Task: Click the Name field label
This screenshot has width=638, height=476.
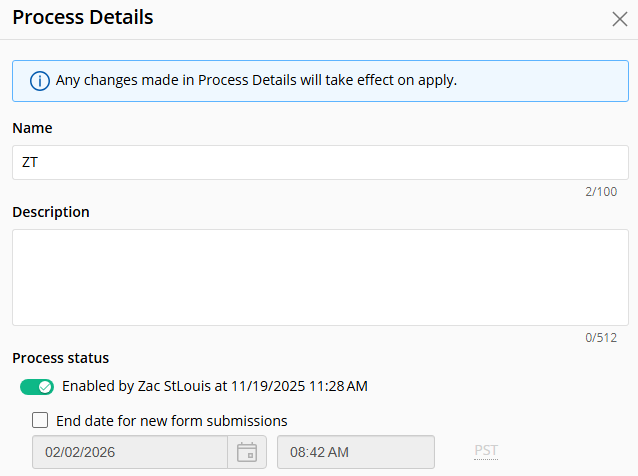Action: click(32, 128)
